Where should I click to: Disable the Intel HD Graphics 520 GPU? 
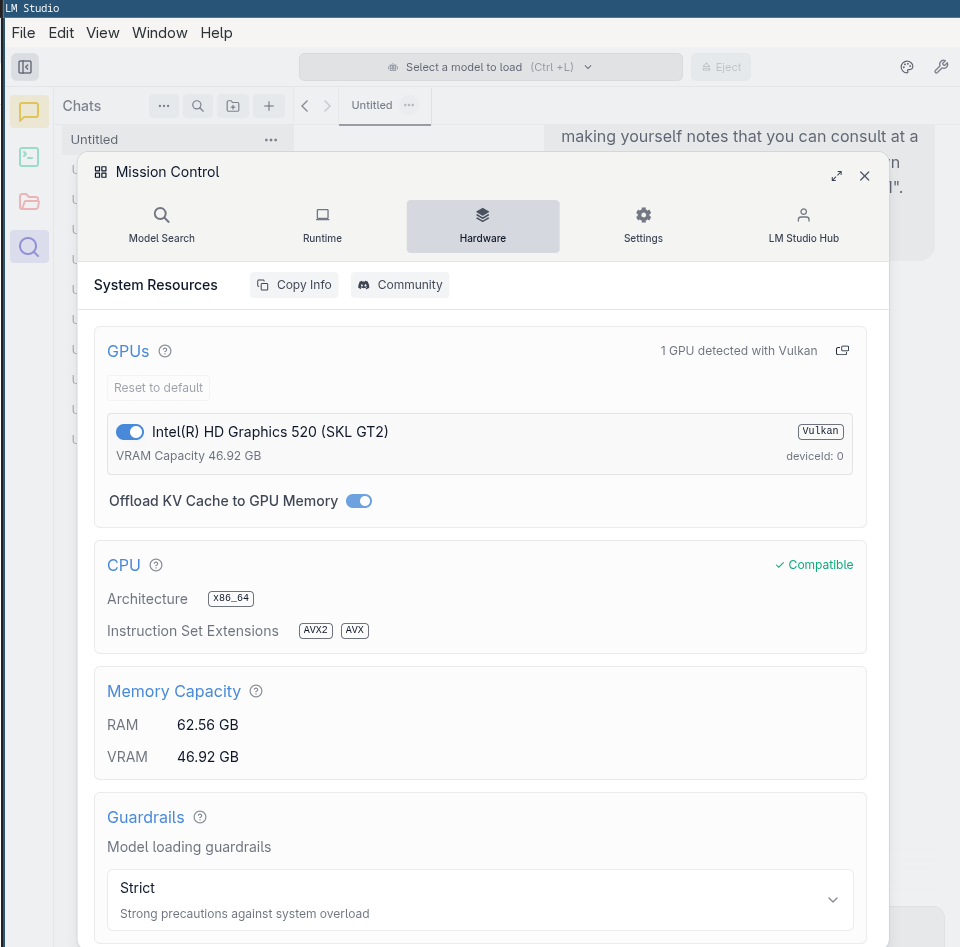[x=130, y=432]
